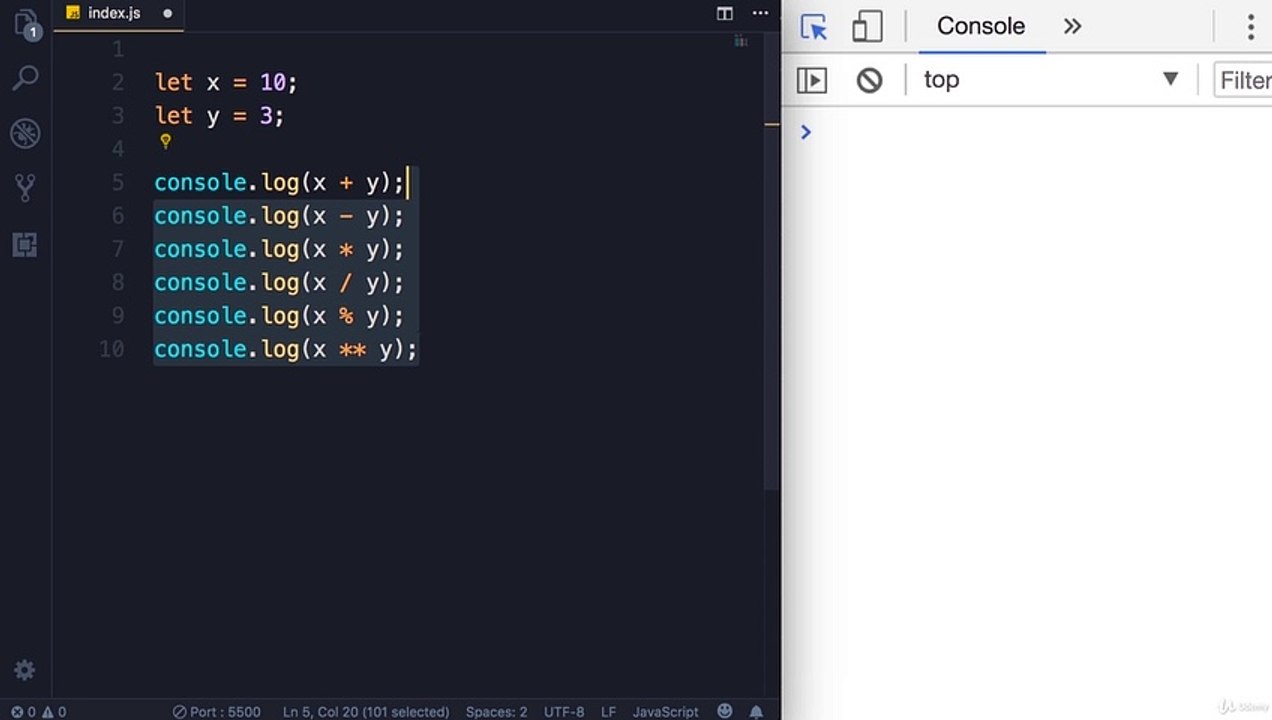Change end of line sequence LF
The width and height of the screenshot is (1272, 720).
click(608, 712)
